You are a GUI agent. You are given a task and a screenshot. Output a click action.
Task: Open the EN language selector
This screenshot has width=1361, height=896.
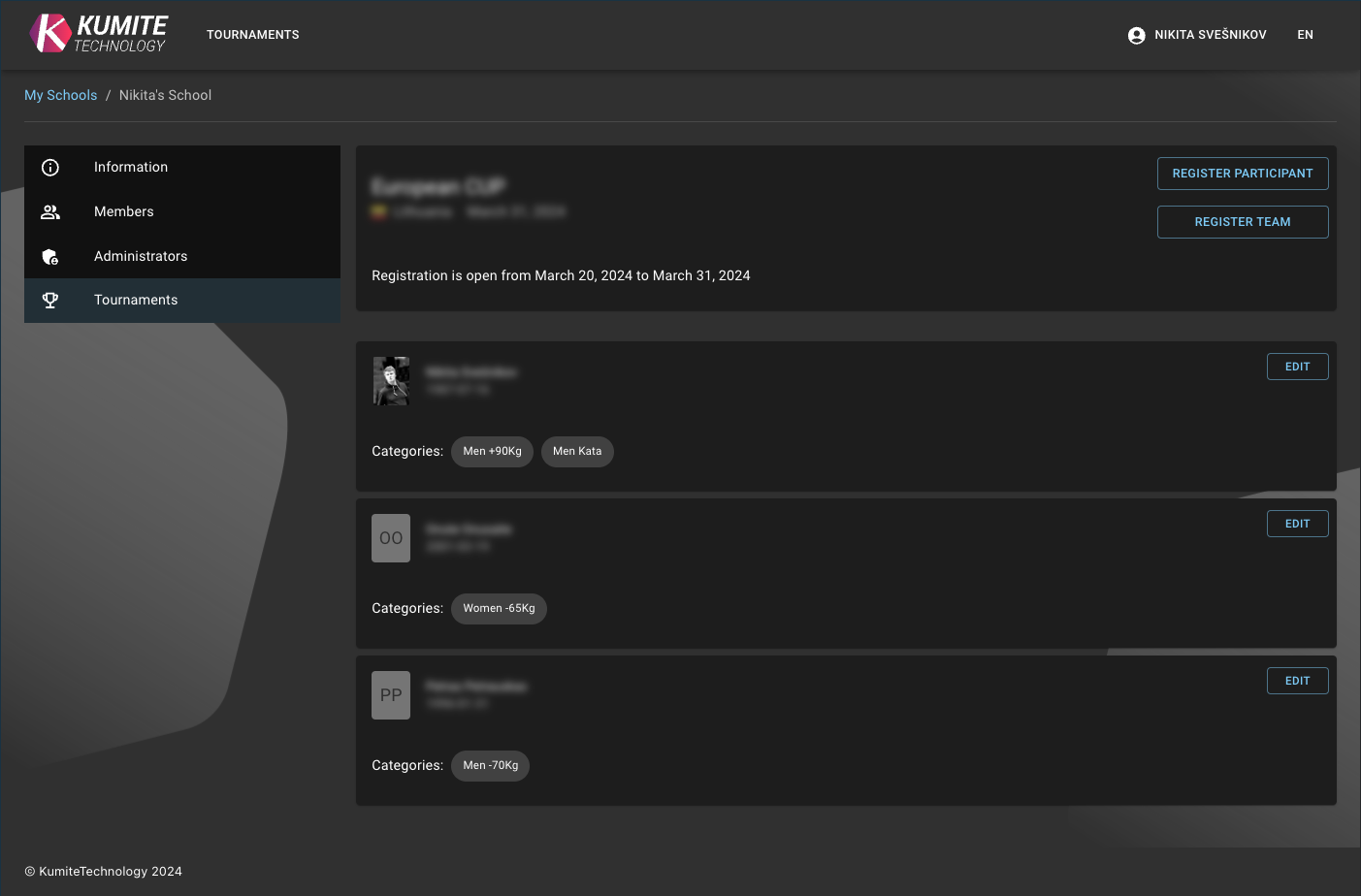pyautogui.click(x=1305, y=35)
